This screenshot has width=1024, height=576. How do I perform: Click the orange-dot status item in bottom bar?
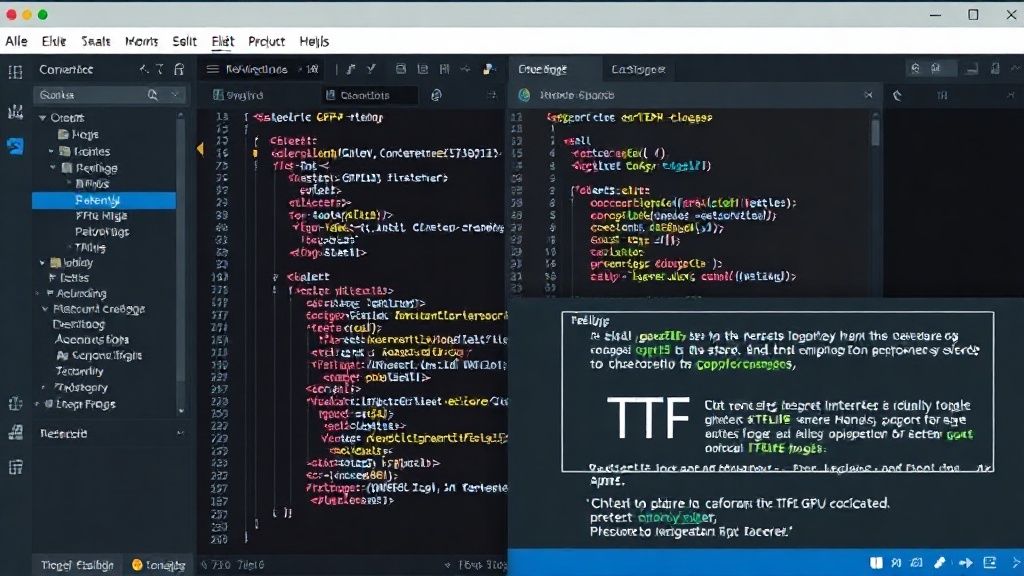tap(159, 565)
